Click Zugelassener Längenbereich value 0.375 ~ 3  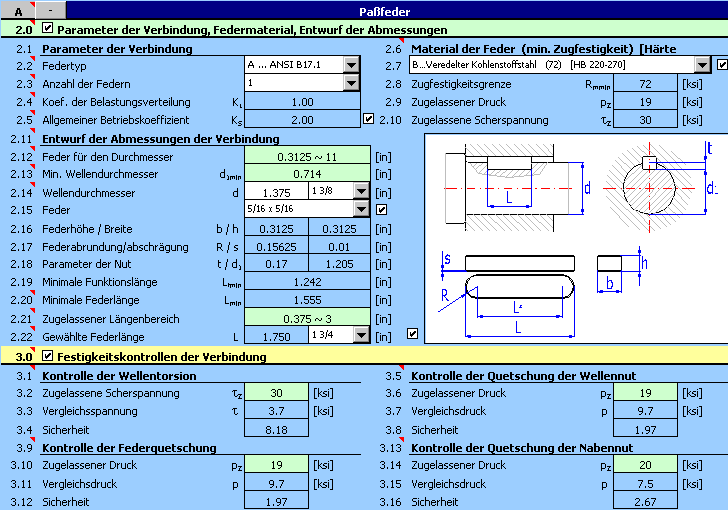click(x=307, y=319)
